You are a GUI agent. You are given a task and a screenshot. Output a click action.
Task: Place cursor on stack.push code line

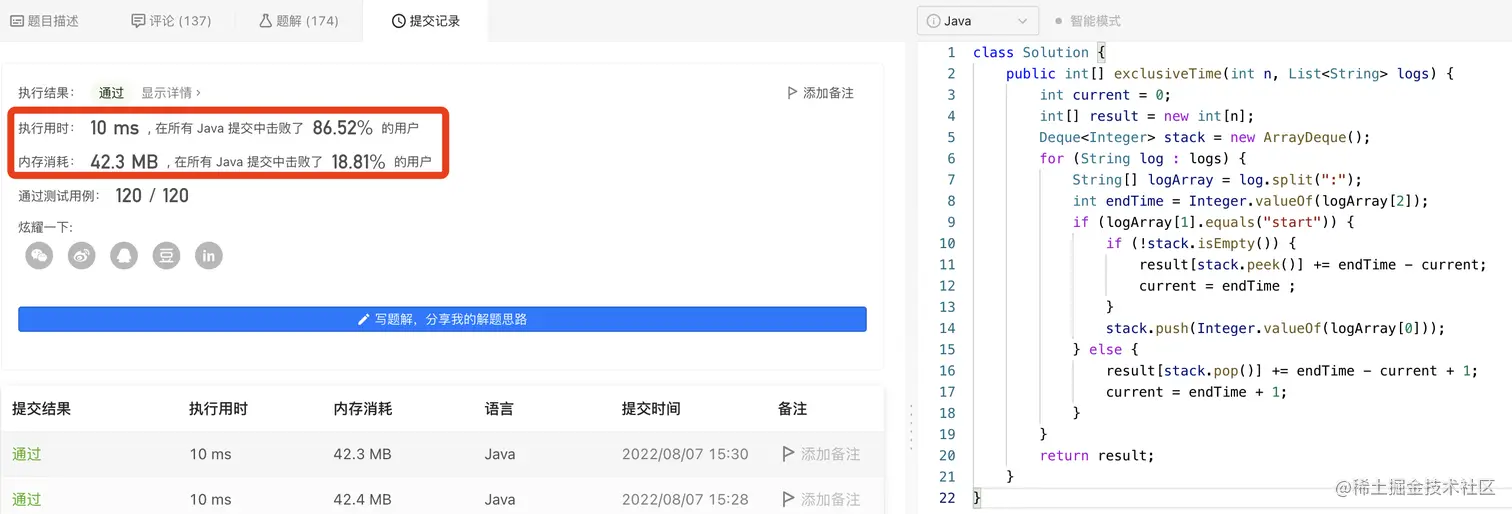point(1276,328)
